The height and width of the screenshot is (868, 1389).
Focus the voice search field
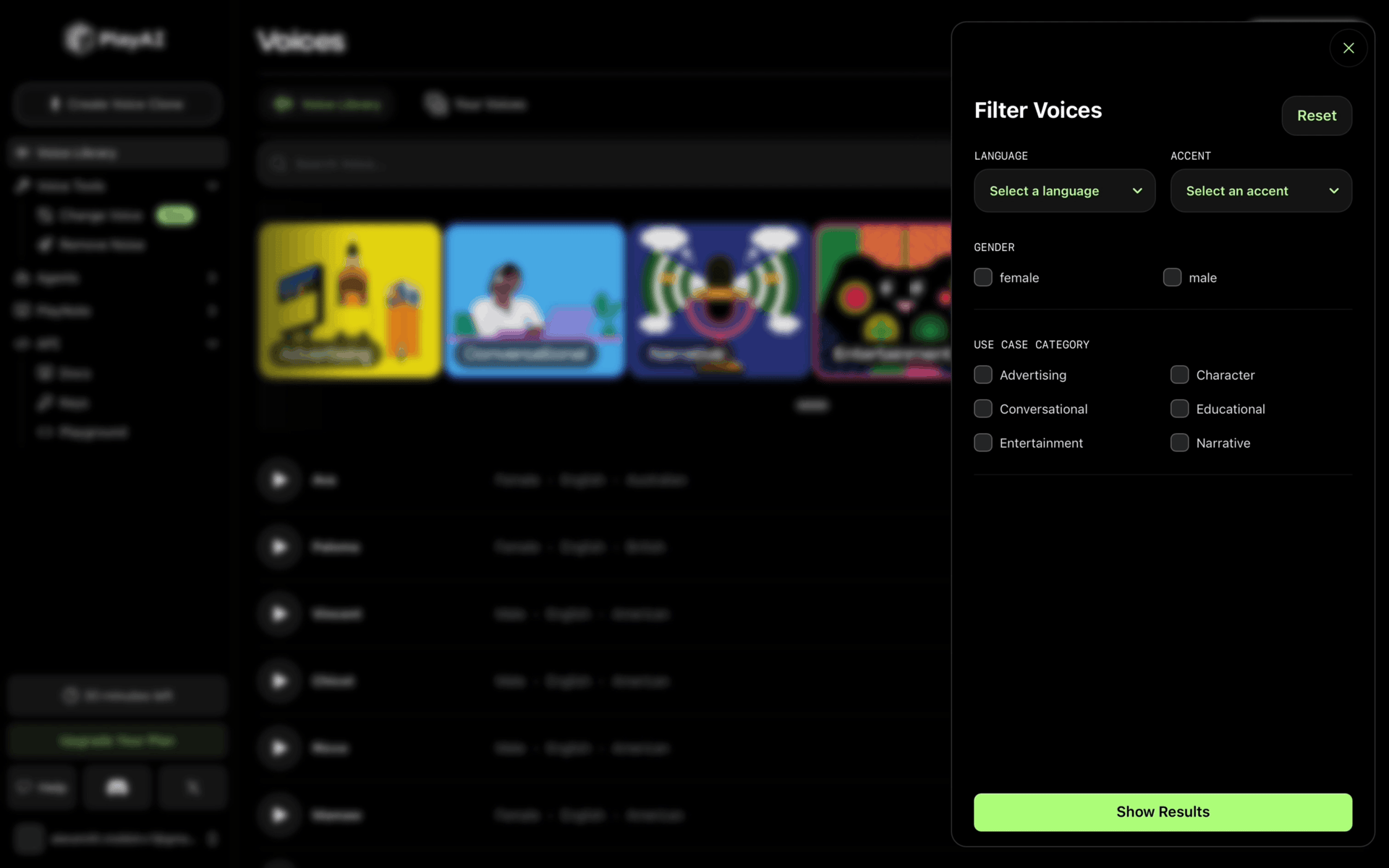point(604,164)
